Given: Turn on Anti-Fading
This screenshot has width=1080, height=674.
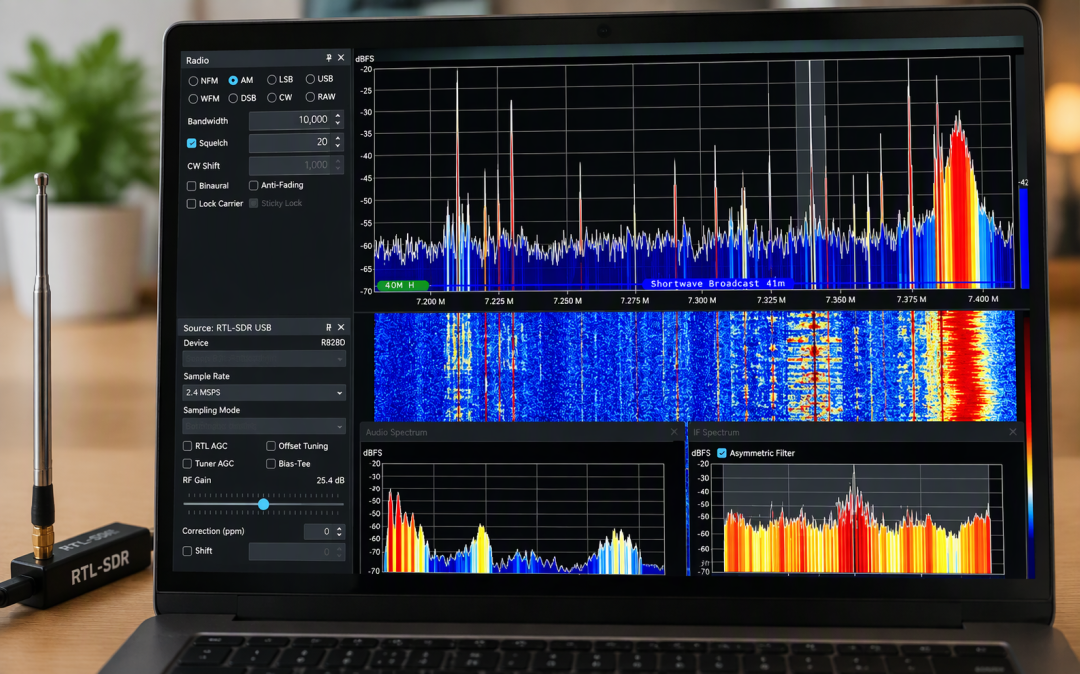Looking at the screenshot, I should (x=253, y=185).
